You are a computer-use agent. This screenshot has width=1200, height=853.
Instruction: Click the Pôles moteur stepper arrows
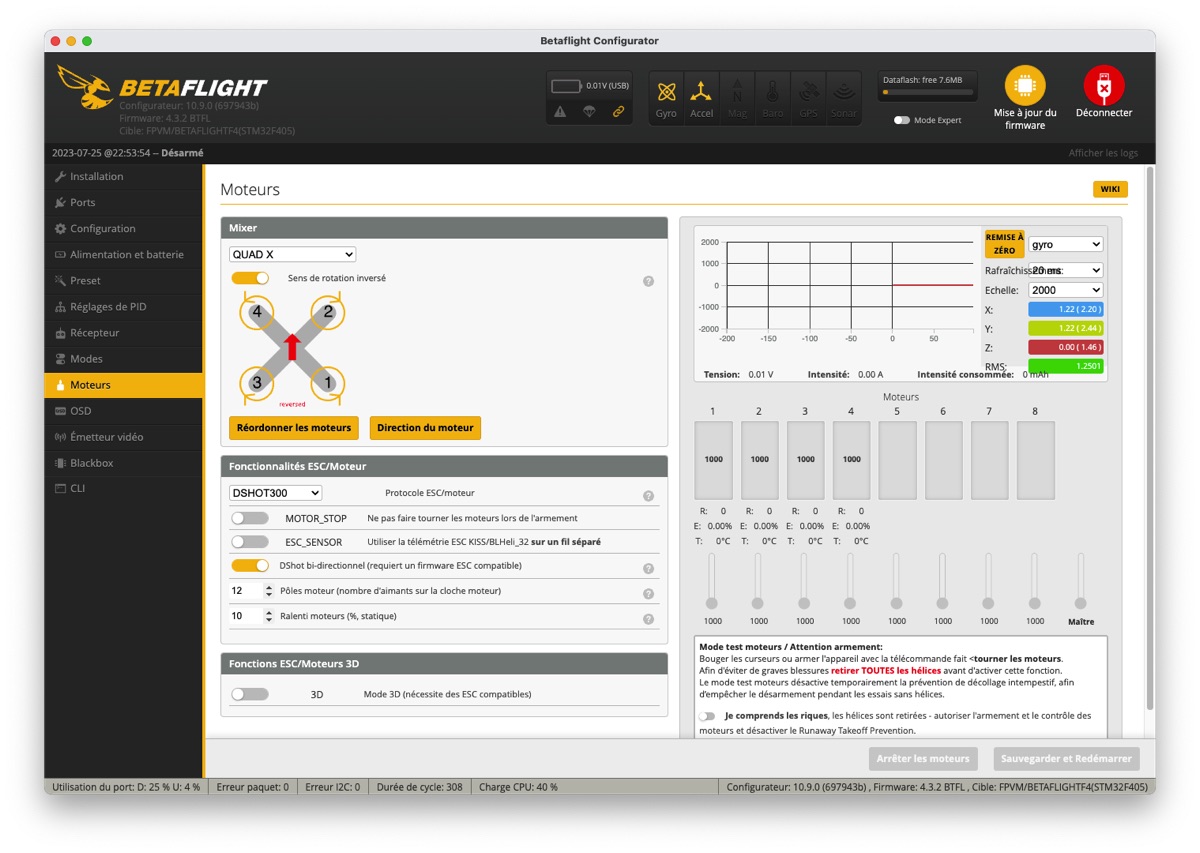(x=269, y=591)
